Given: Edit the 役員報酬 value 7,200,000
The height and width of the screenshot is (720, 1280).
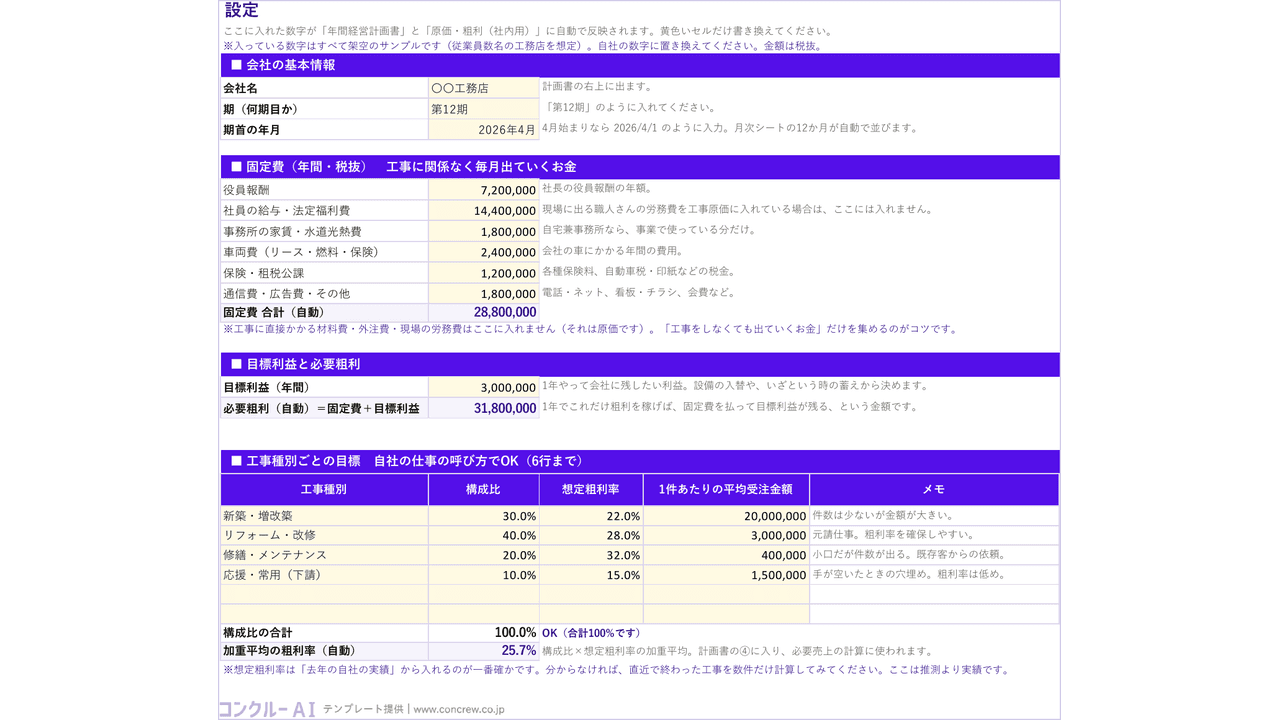Looking at the screenshot, I should tap(484, 190).
